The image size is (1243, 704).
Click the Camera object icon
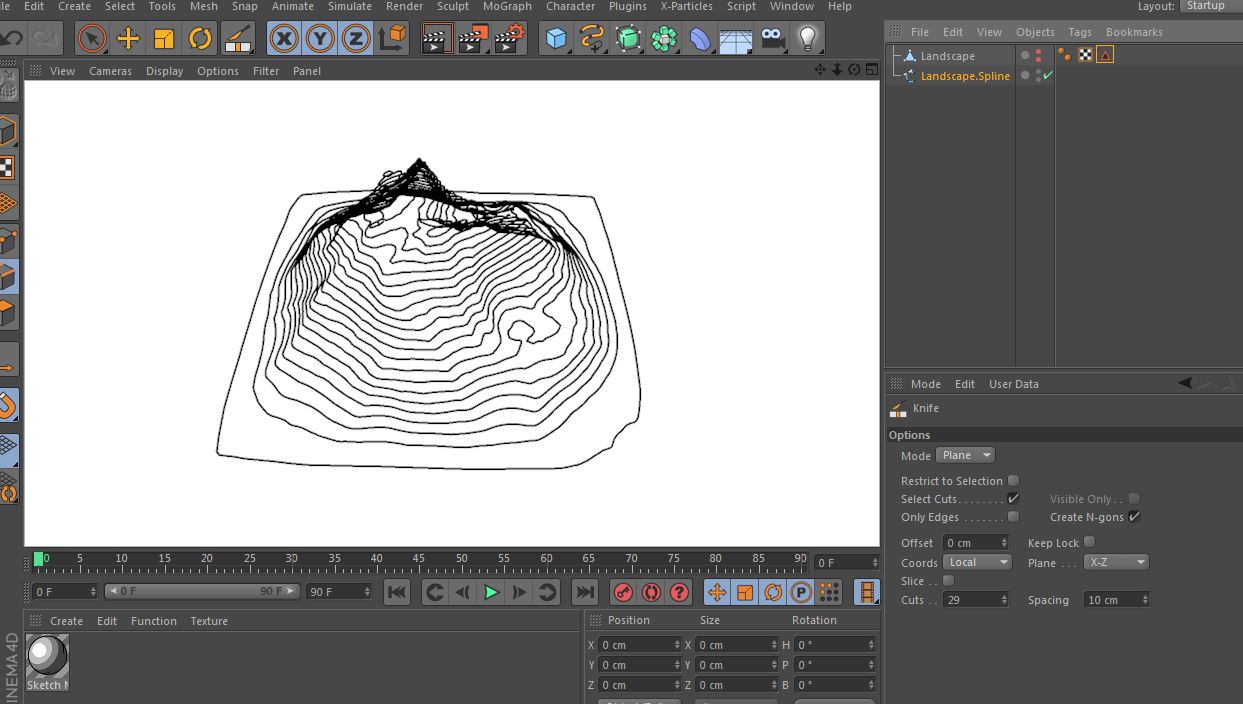coord(771,39)
